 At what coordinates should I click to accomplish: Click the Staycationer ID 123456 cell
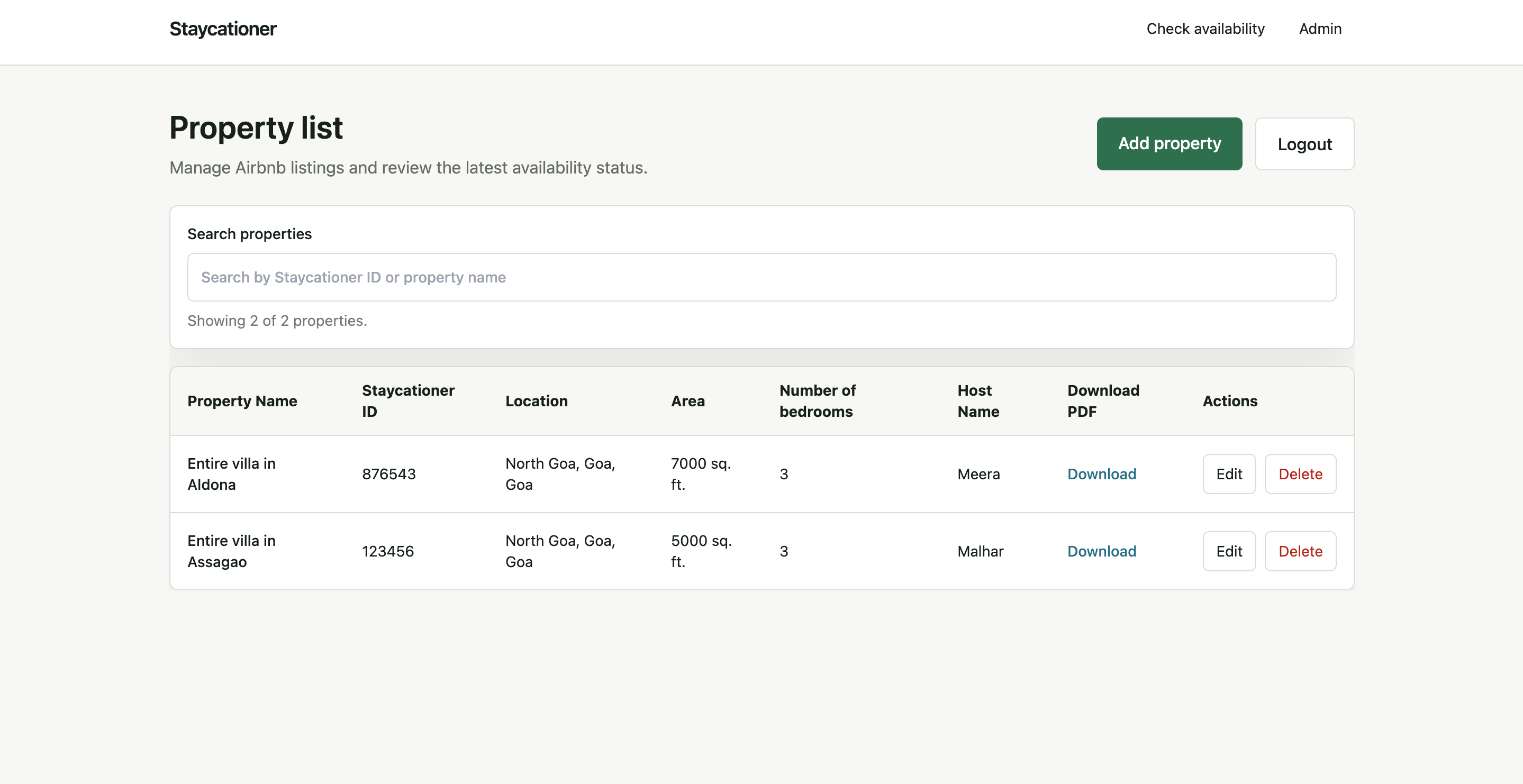pyautogui.click(x=388, y=551)
